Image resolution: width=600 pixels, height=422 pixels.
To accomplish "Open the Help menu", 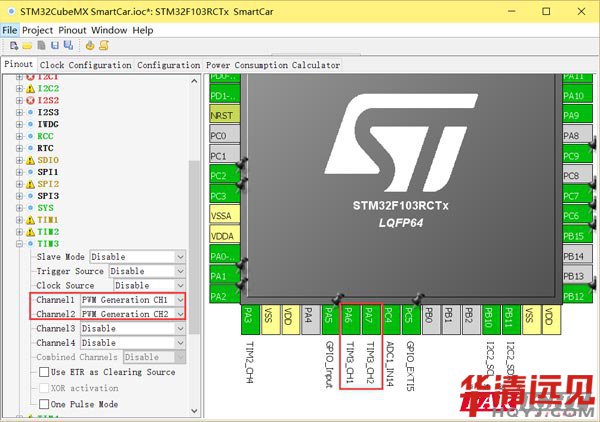I will (x=143, y=30).
